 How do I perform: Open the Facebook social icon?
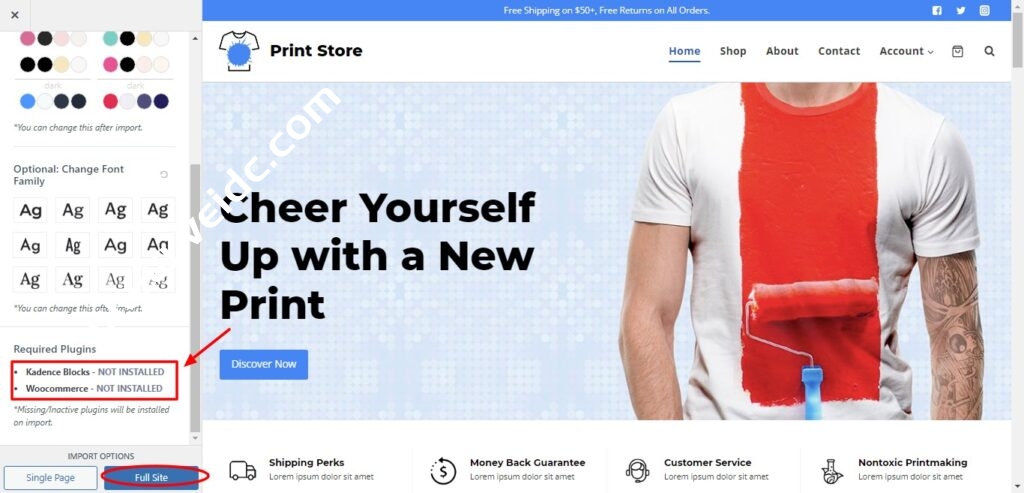coord(936,10)
